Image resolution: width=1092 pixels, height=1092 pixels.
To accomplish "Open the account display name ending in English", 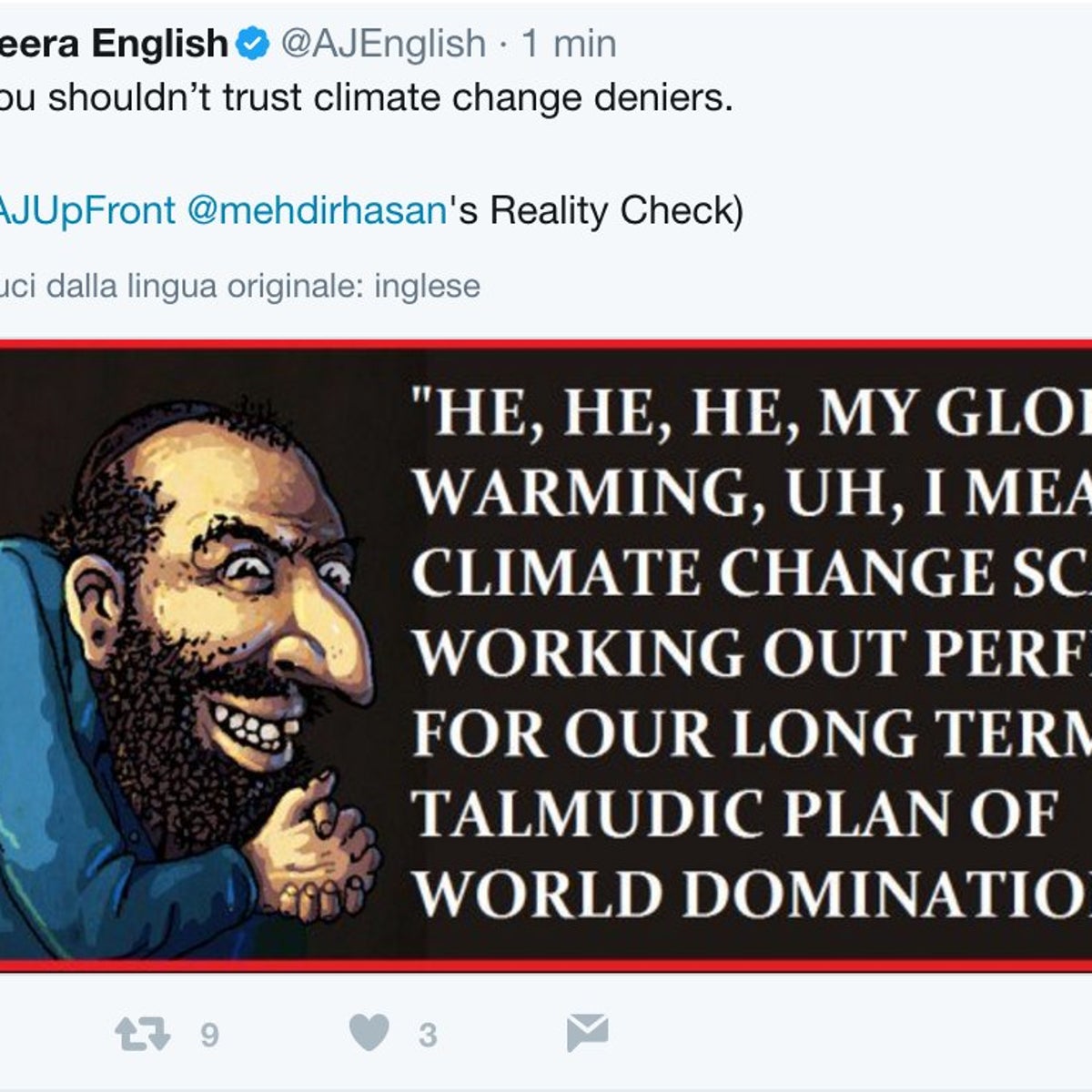I will point(114,44).
